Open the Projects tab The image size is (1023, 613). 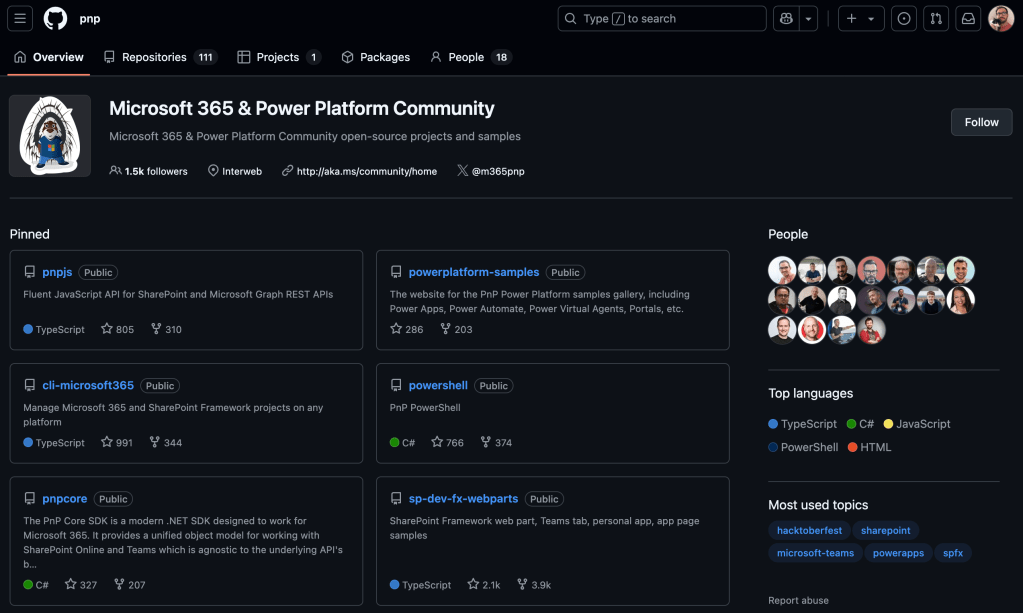[x=278, y=57]
